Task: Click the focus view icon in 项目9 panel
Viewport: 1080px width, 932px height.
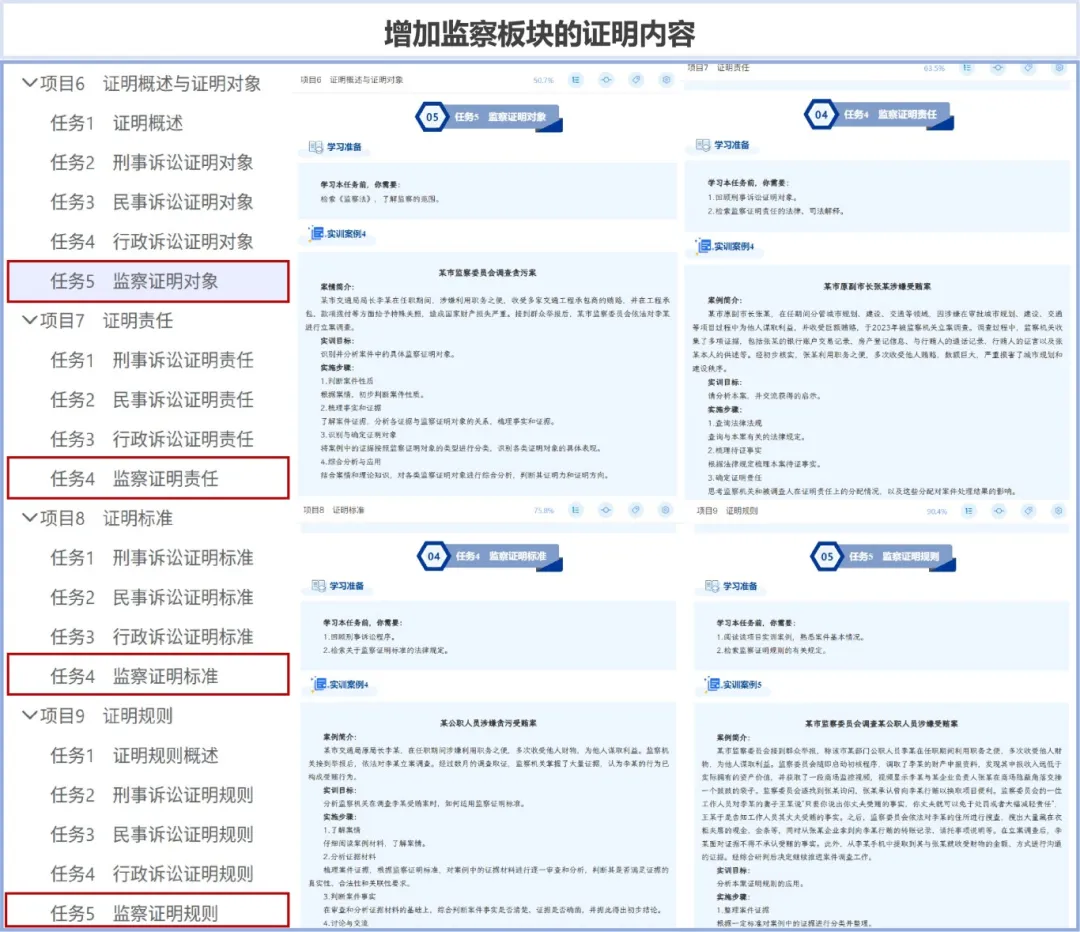Action: 1000,510
